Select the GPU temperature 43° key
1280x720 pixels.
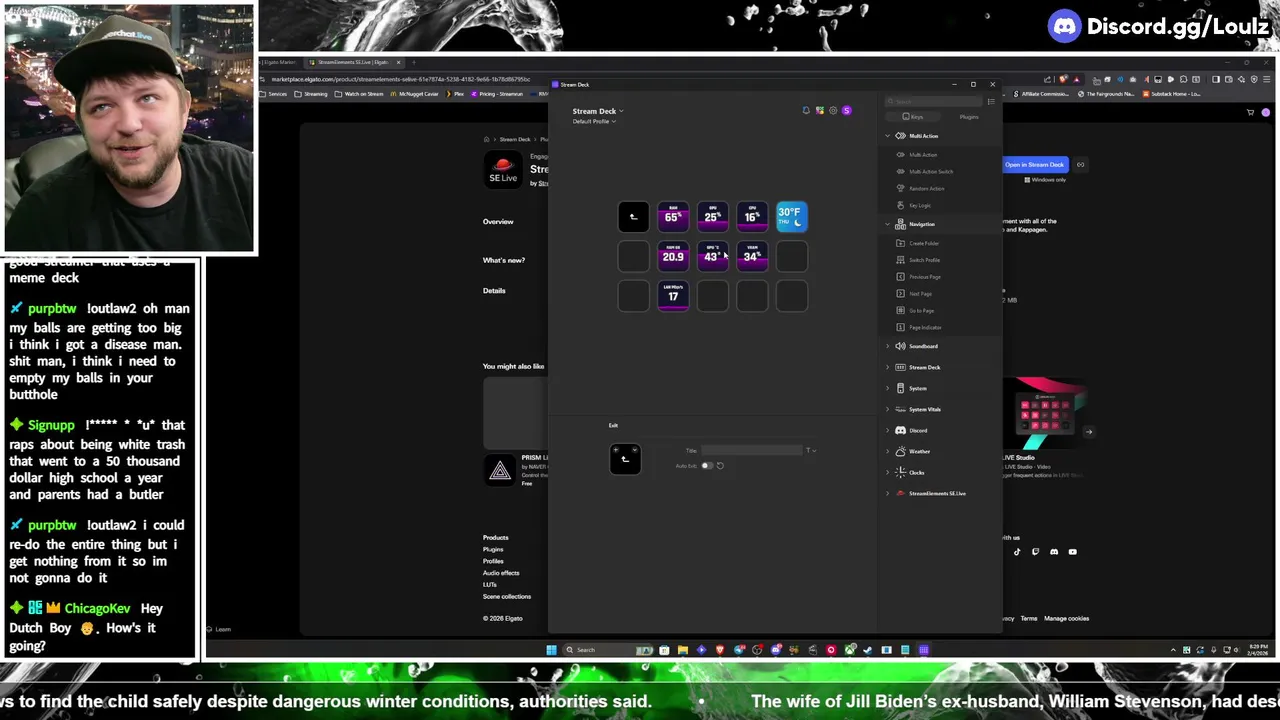tap(712, 256)
